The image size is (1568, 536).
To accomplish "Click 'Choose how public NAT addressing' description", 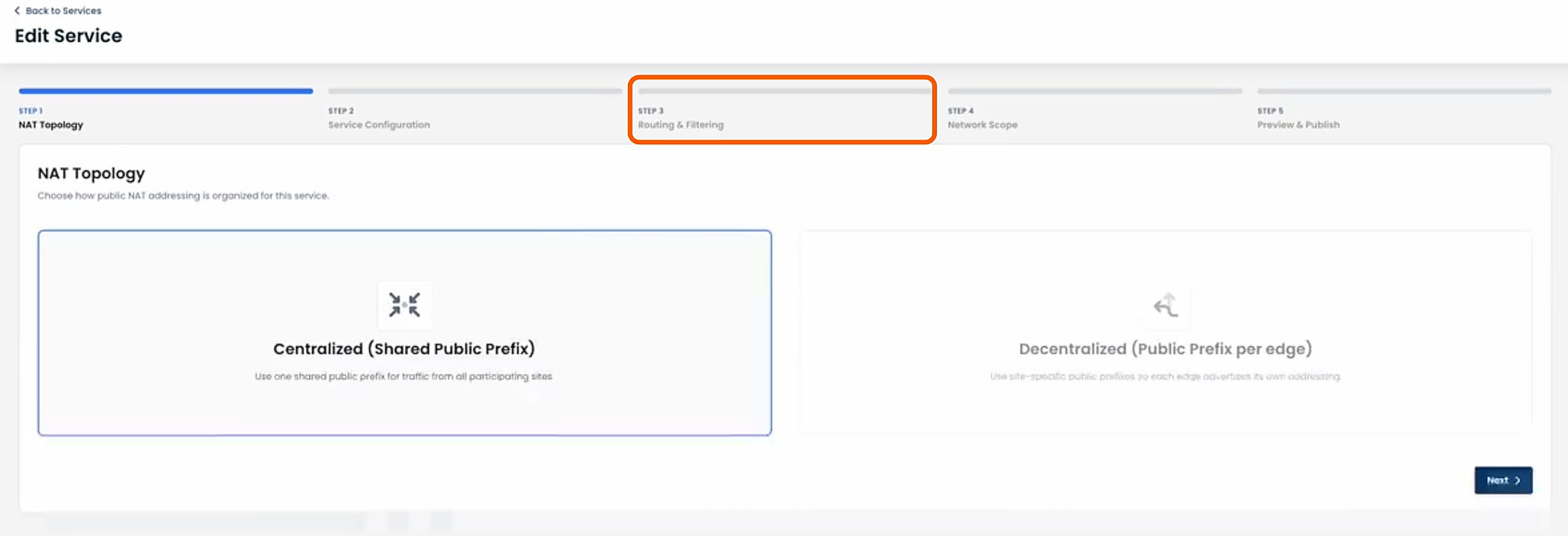I will coord(183,196).
